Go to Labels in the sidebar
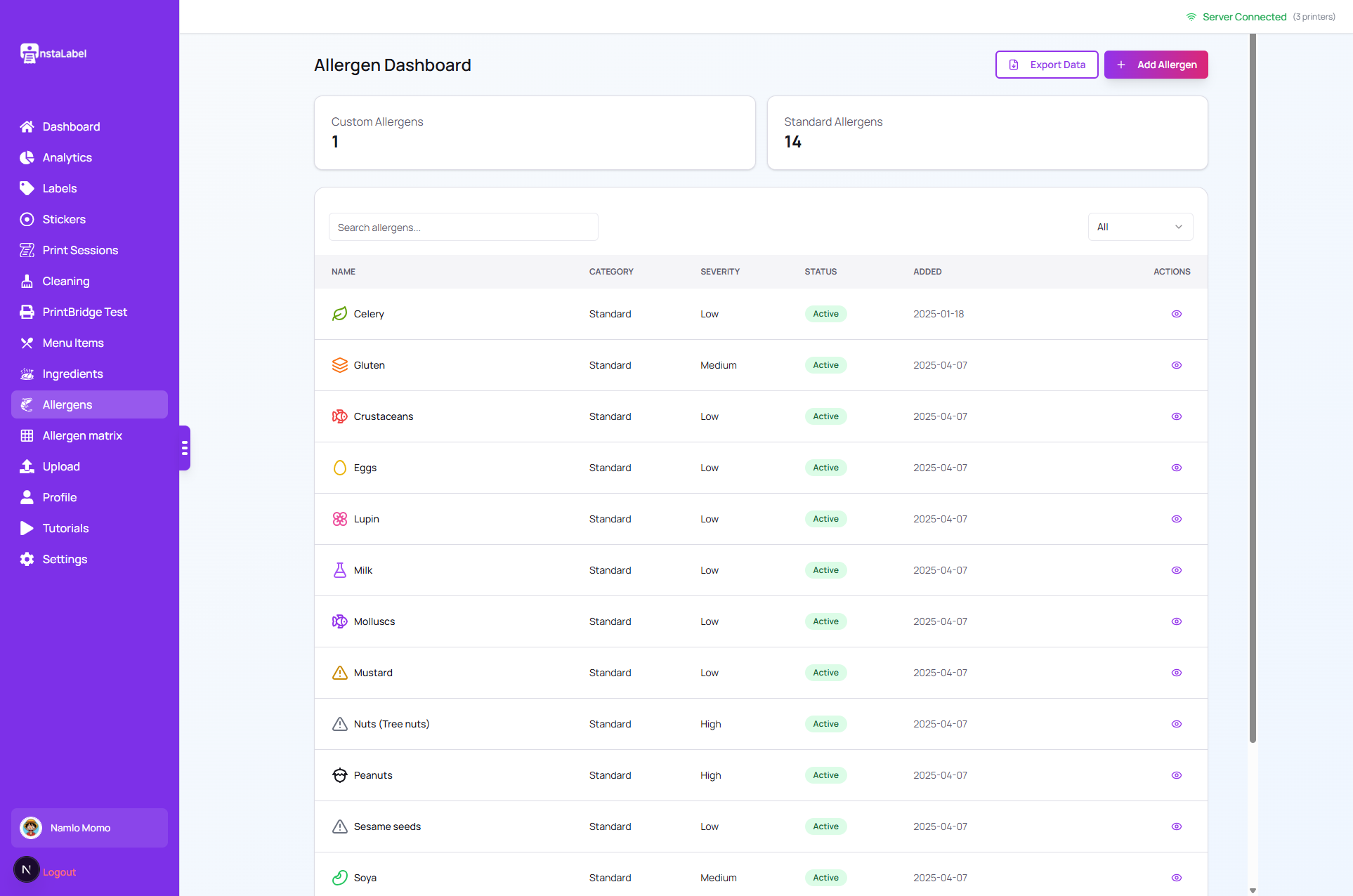1353x896 pixels. [x=89, y=188]
